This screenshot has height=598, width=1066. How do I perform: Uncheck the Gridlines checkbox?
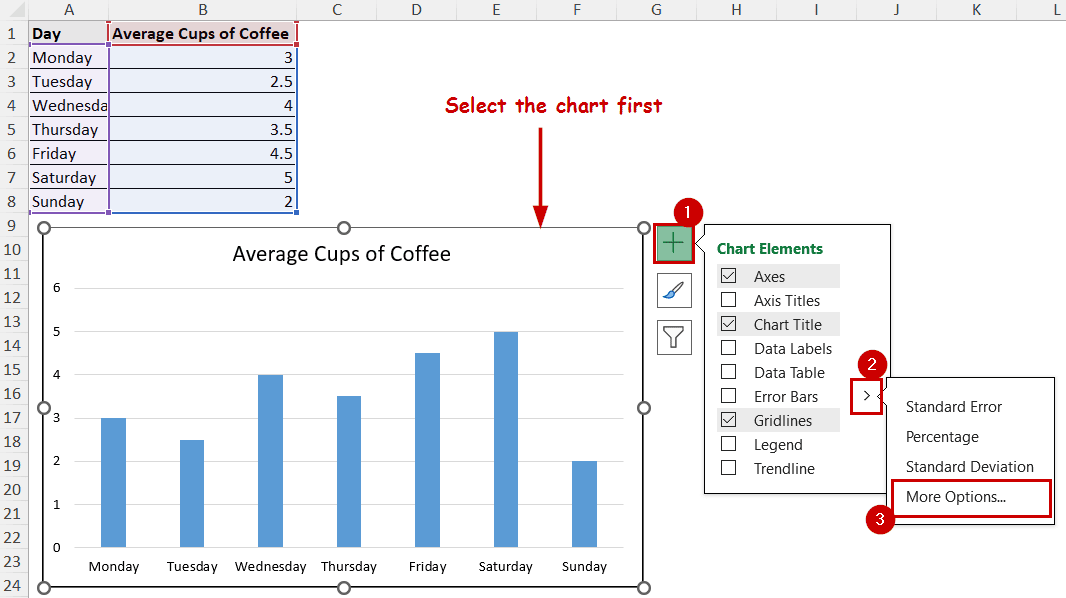pos(728,420)
